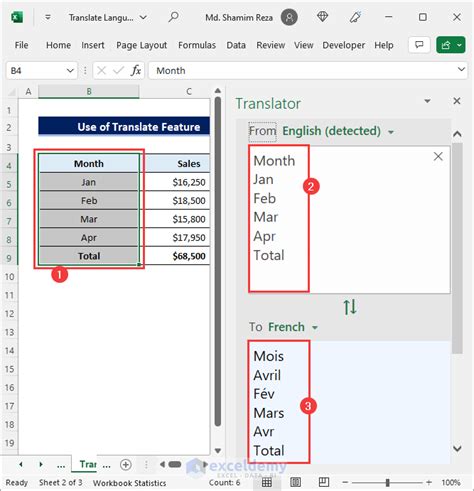The width and height of the screenshot is (474, 491).
Task: Click the fx insert function icon
Action: click(x=136, y=70)
